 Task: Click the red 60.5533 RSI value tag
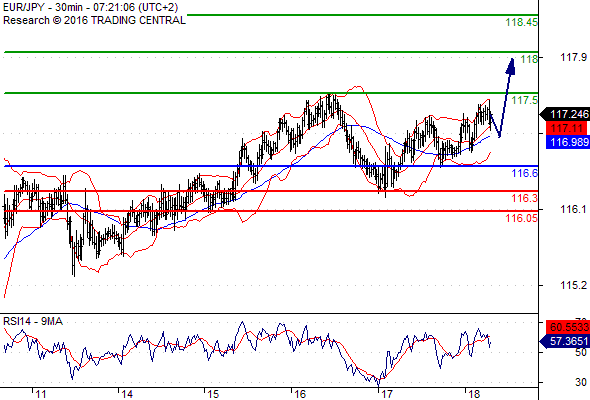(x=568, y=327)
